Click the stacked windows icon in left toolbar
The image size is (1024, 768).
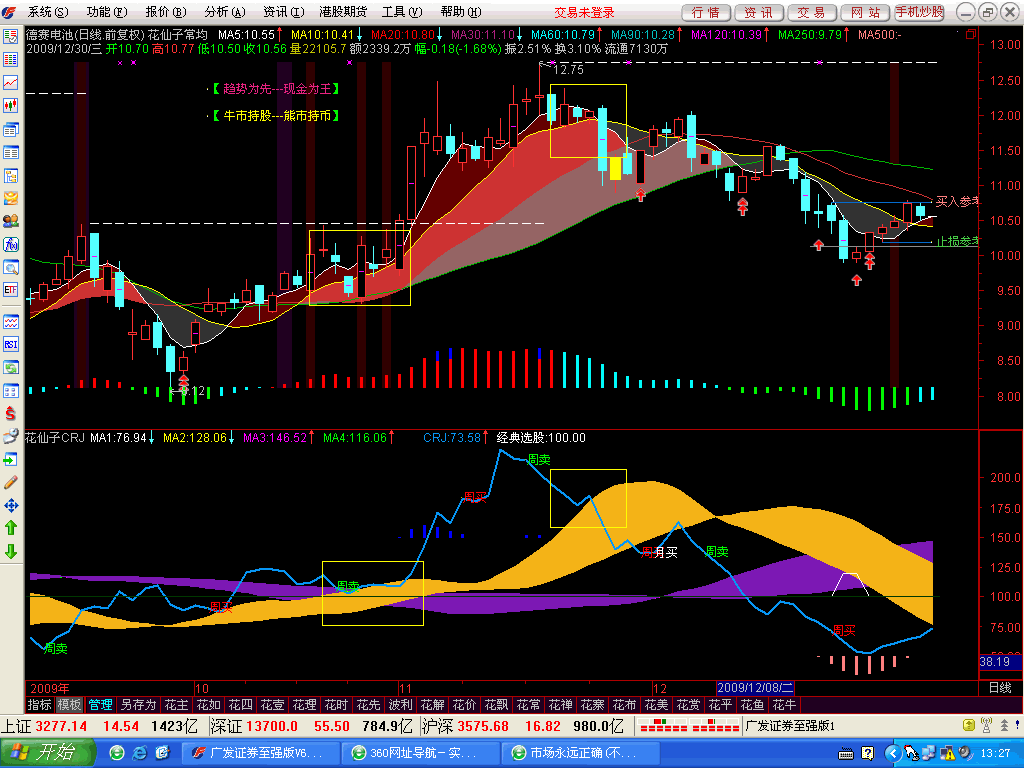[10, 129]
